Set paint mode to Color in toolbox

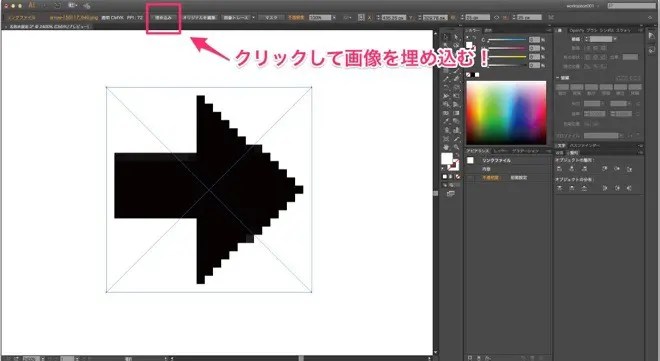(445, 177)
